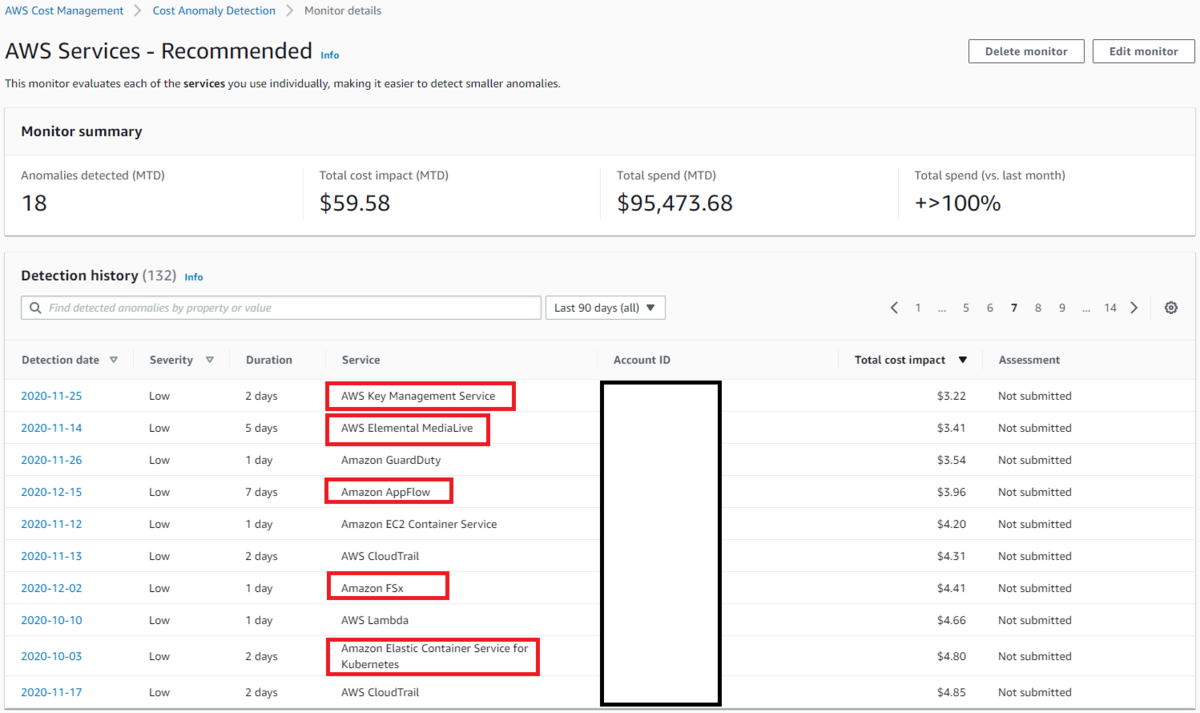This screenshot has height=713, width=1200.
Task: Click the $3.41 cost impact value
Action: [951, 428]
